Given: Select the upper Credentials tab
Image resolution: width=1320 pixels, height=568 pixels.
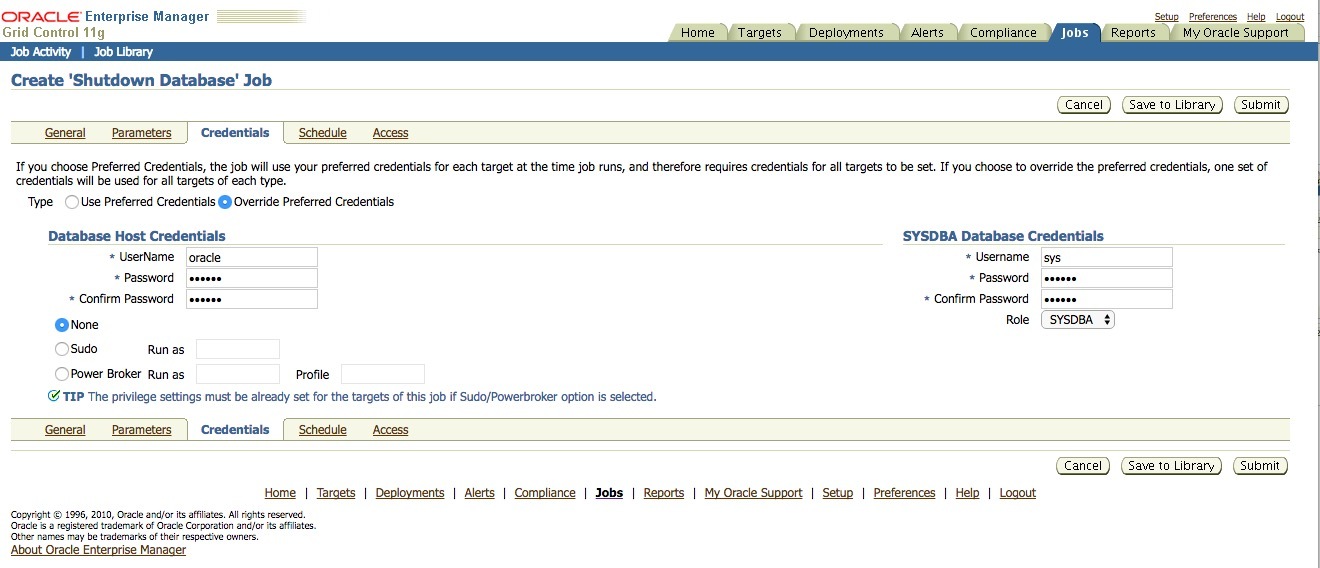Looking at the screenshot, I should pos(235,133).
